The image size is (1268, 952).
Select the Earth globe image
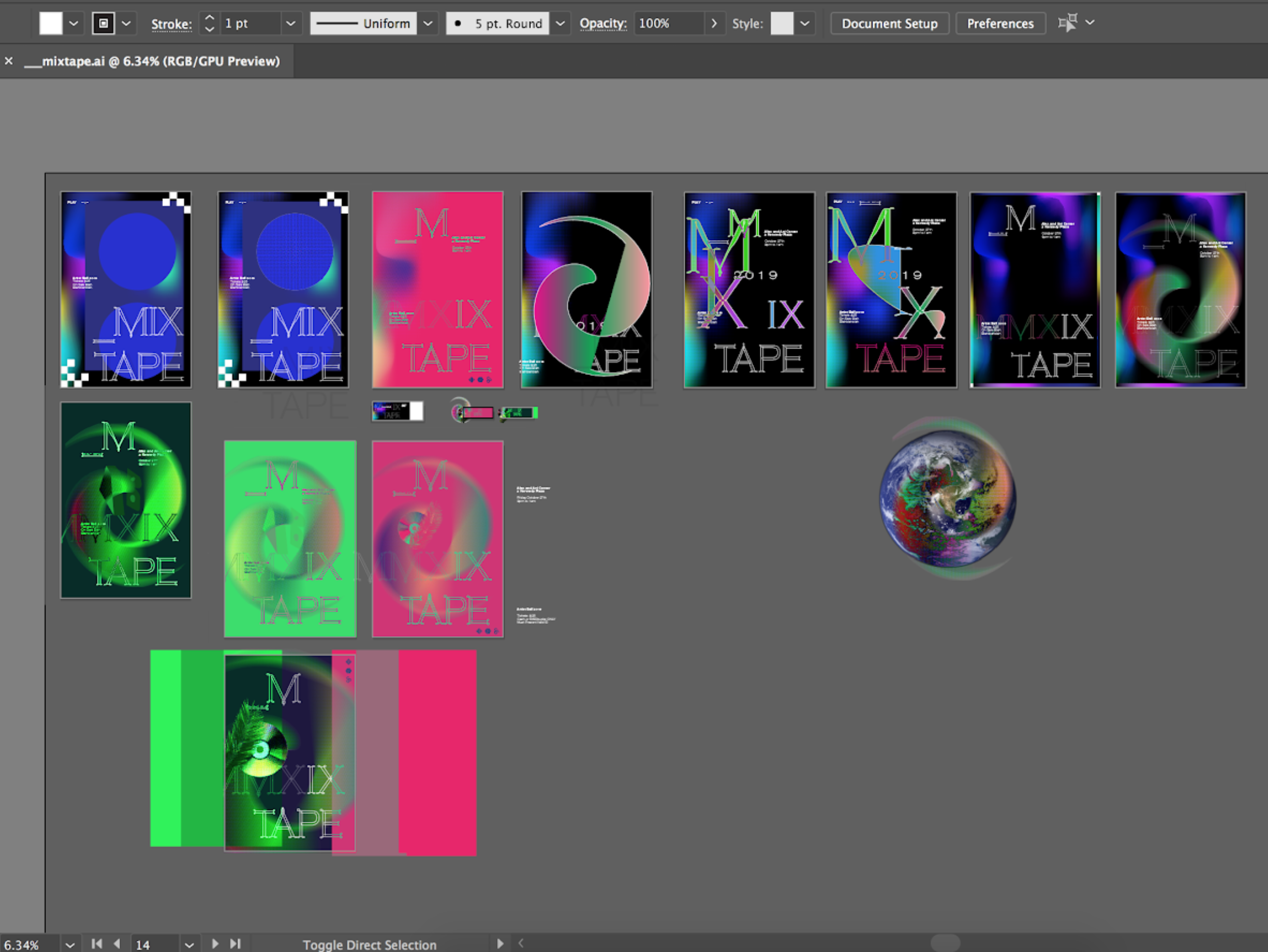coord(949,498)
